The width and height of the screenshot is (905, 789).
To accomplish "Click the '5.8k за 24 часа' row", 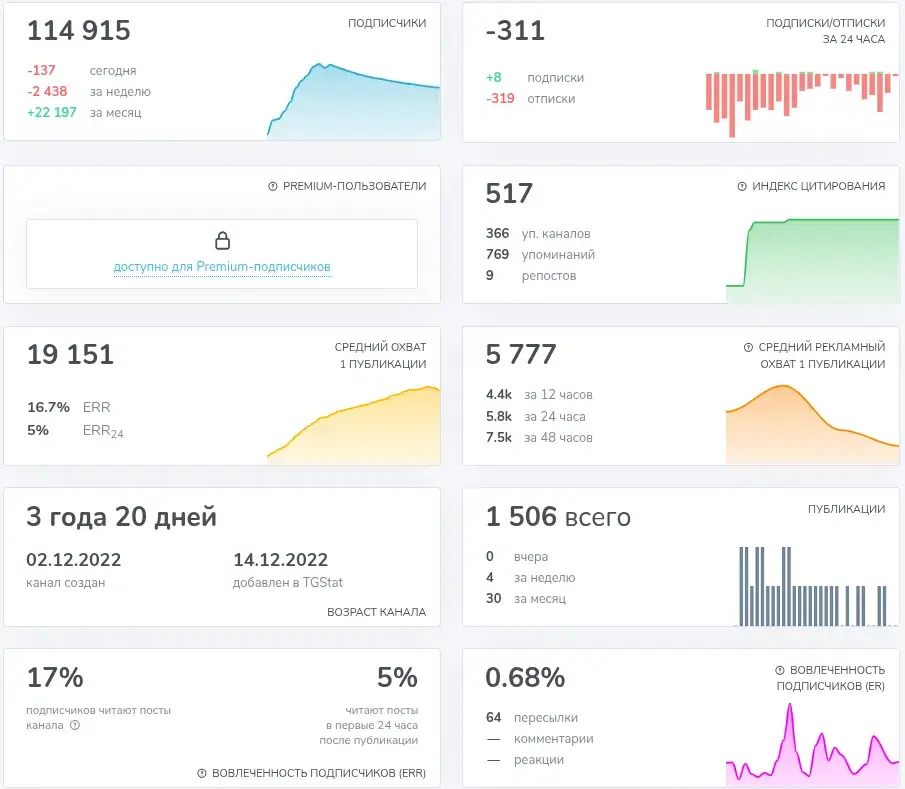I will (536, 417).
